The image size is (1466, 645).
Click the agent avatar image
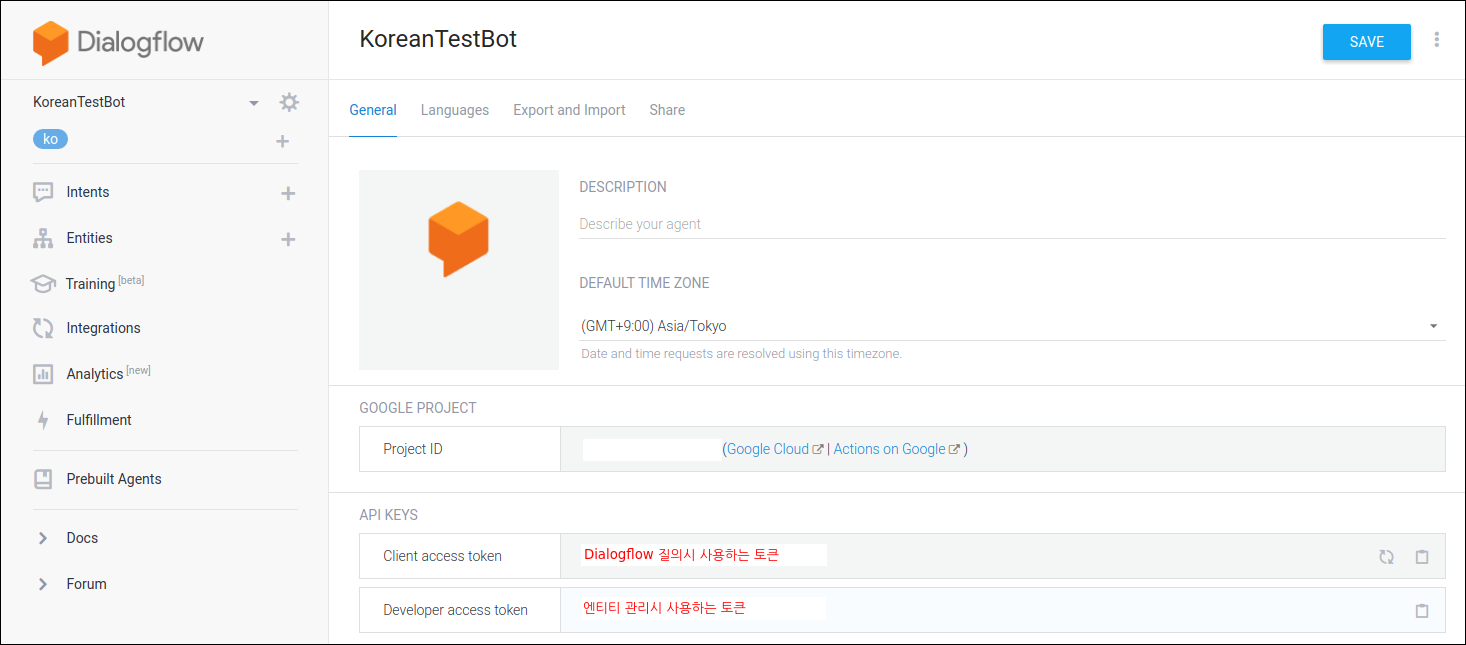459,270
